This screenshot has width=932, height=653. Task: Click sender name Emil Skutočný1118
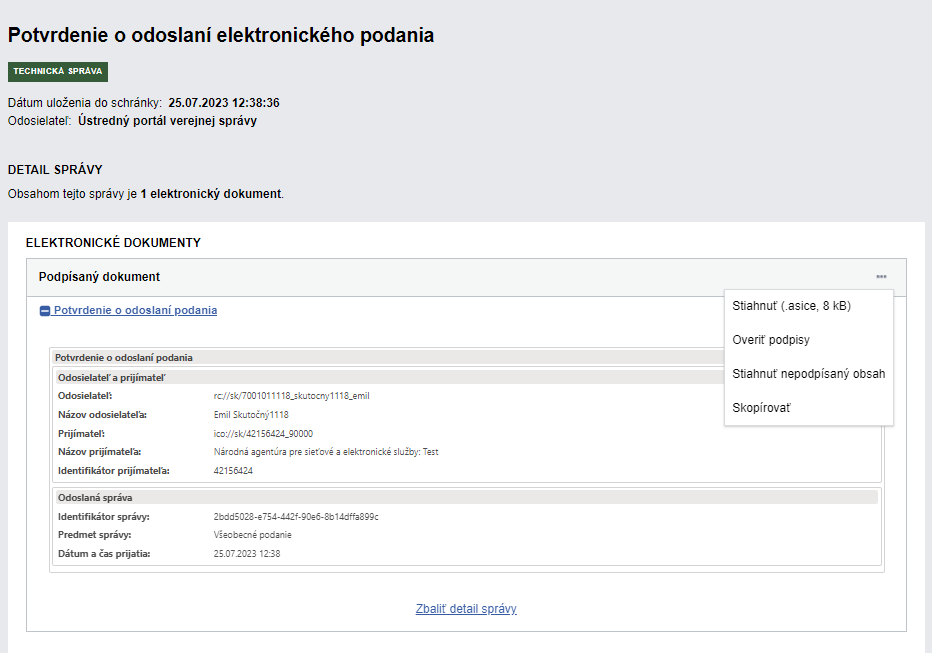click(x=251, y=415)
